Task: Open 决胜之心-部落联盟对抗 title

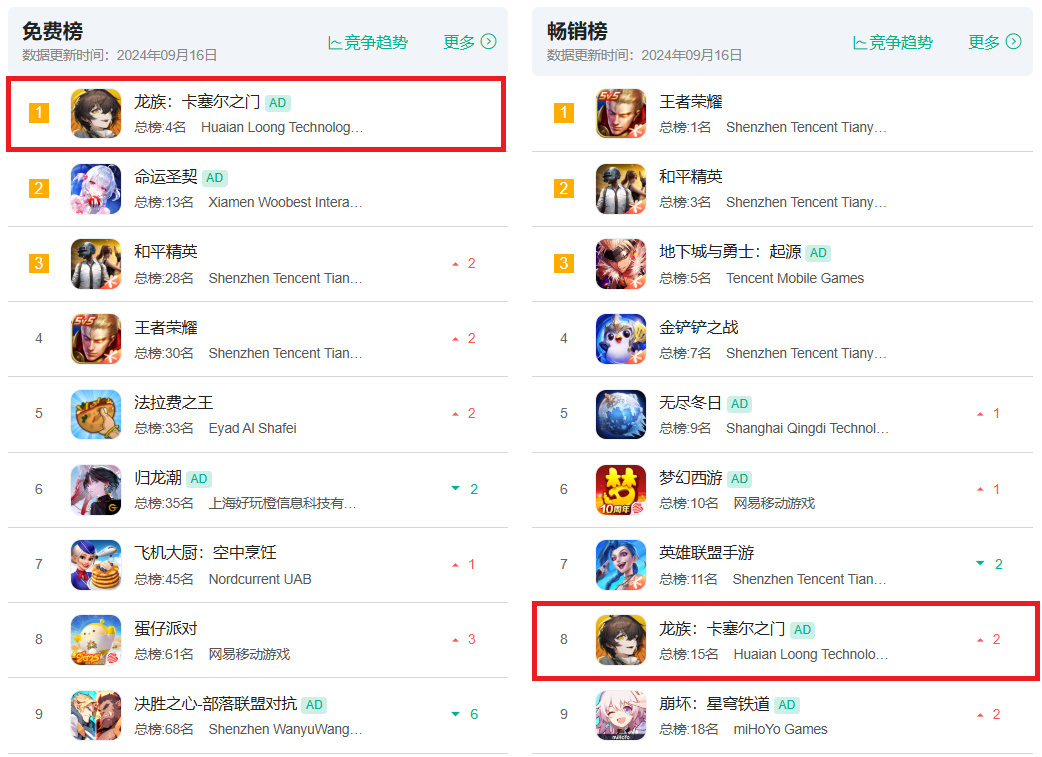Action: tap(215, 704)
